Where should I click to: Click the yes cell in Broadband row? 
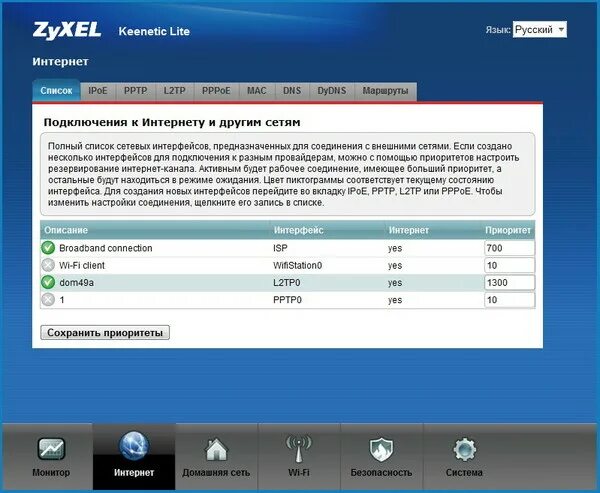[x=395, y=248]
